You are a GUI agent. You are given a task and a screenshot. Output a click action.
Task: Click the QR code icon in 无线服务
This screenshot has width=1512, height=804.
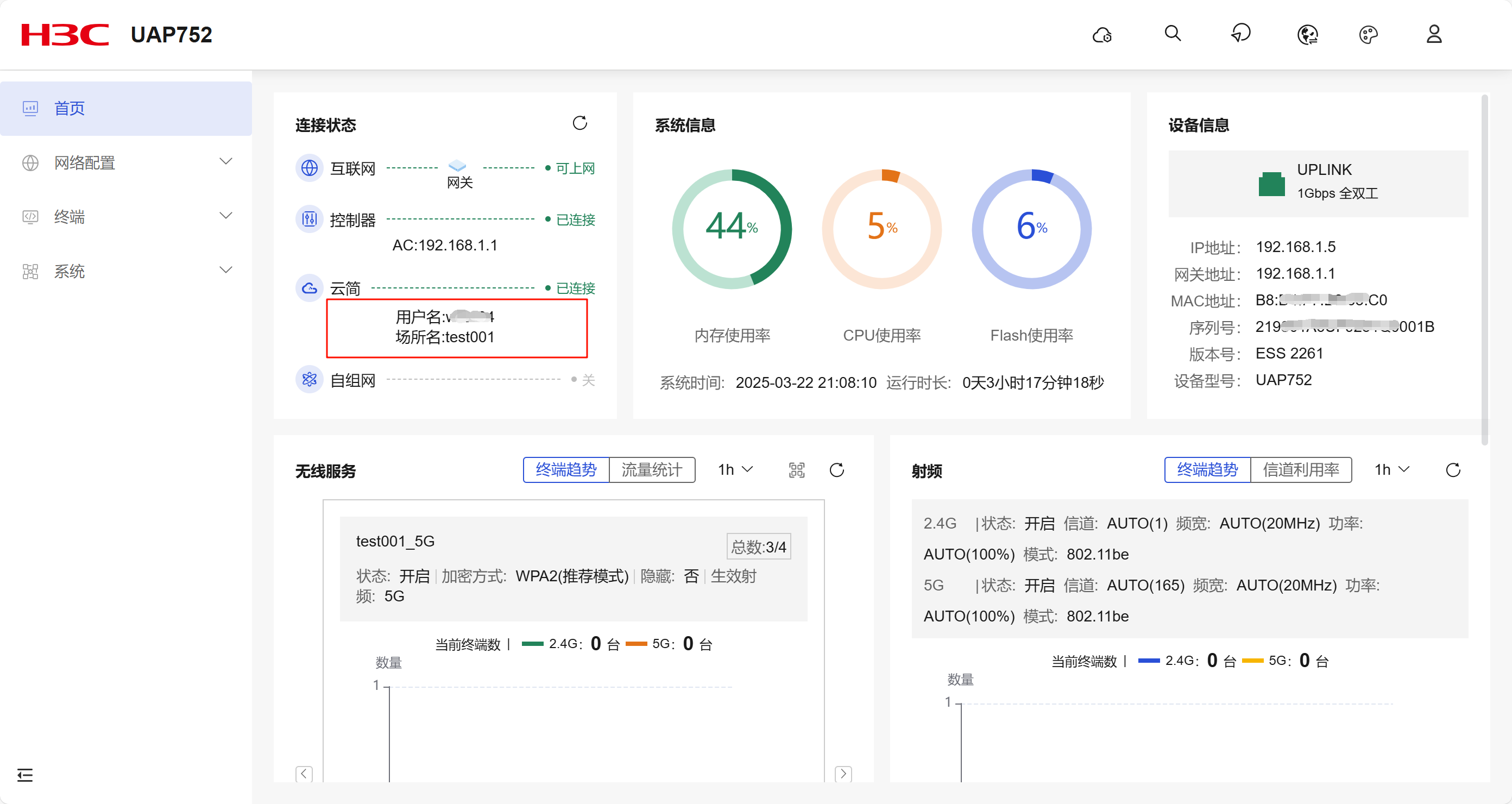(797, 470)
